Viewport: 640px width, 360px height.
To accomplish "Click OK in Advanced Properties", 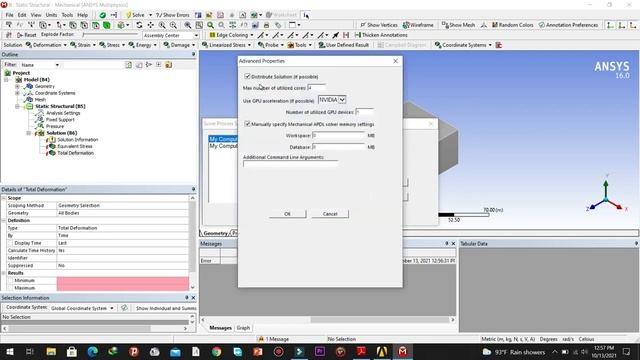I will tap(287, 214).
